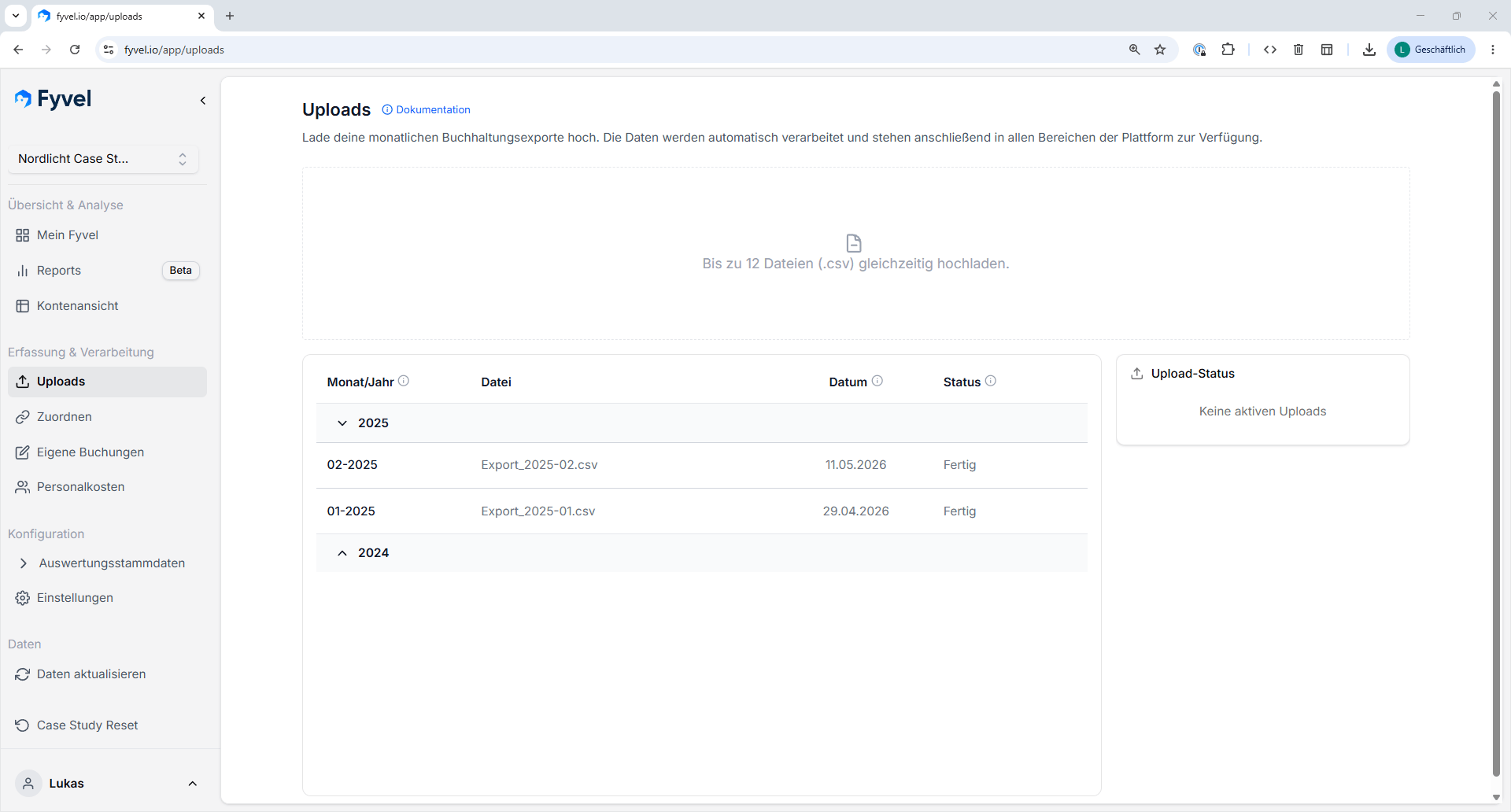The width and height of the screenshot is (1511, 812).
Task: Click Export_2025-01.csv file name
Action: point(538,511)
